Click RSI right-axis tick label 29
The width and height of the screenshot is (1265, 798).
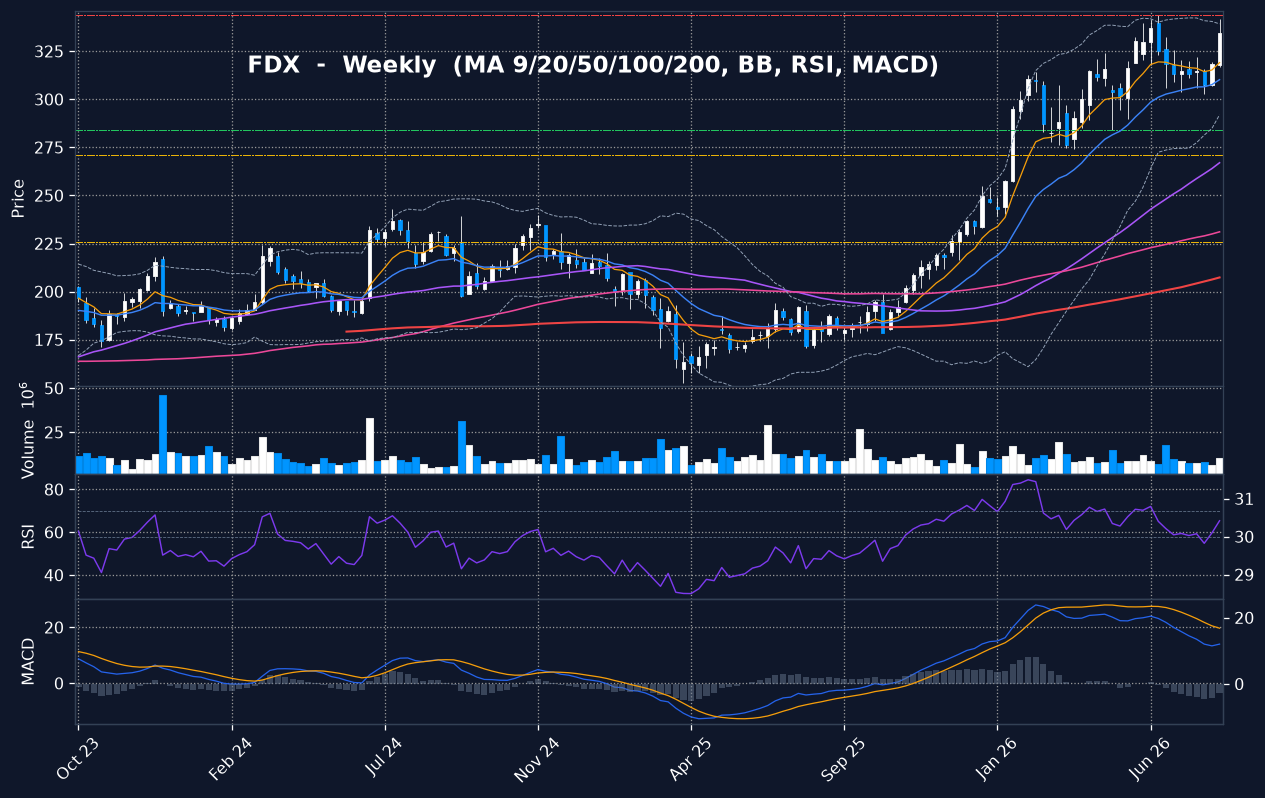[x=1244, y=576]
